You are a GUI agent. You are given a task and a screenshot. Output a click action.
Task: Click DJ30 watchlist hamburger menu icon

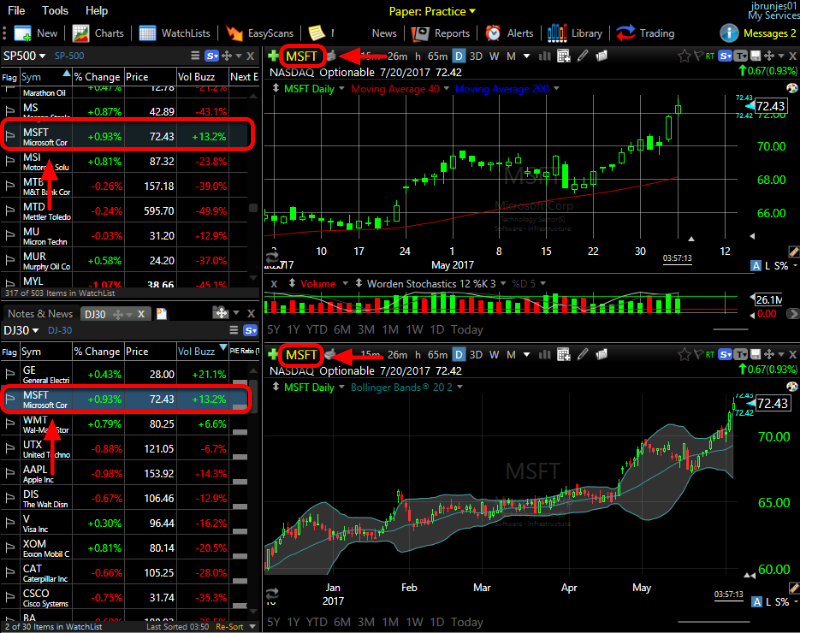coord(234,330)
